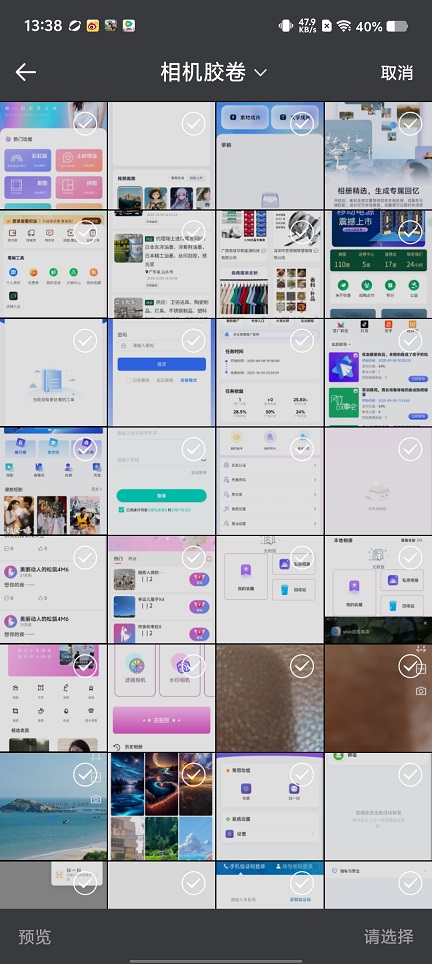Select checkbox on the drama posters screenshot

tap(85, 449)
